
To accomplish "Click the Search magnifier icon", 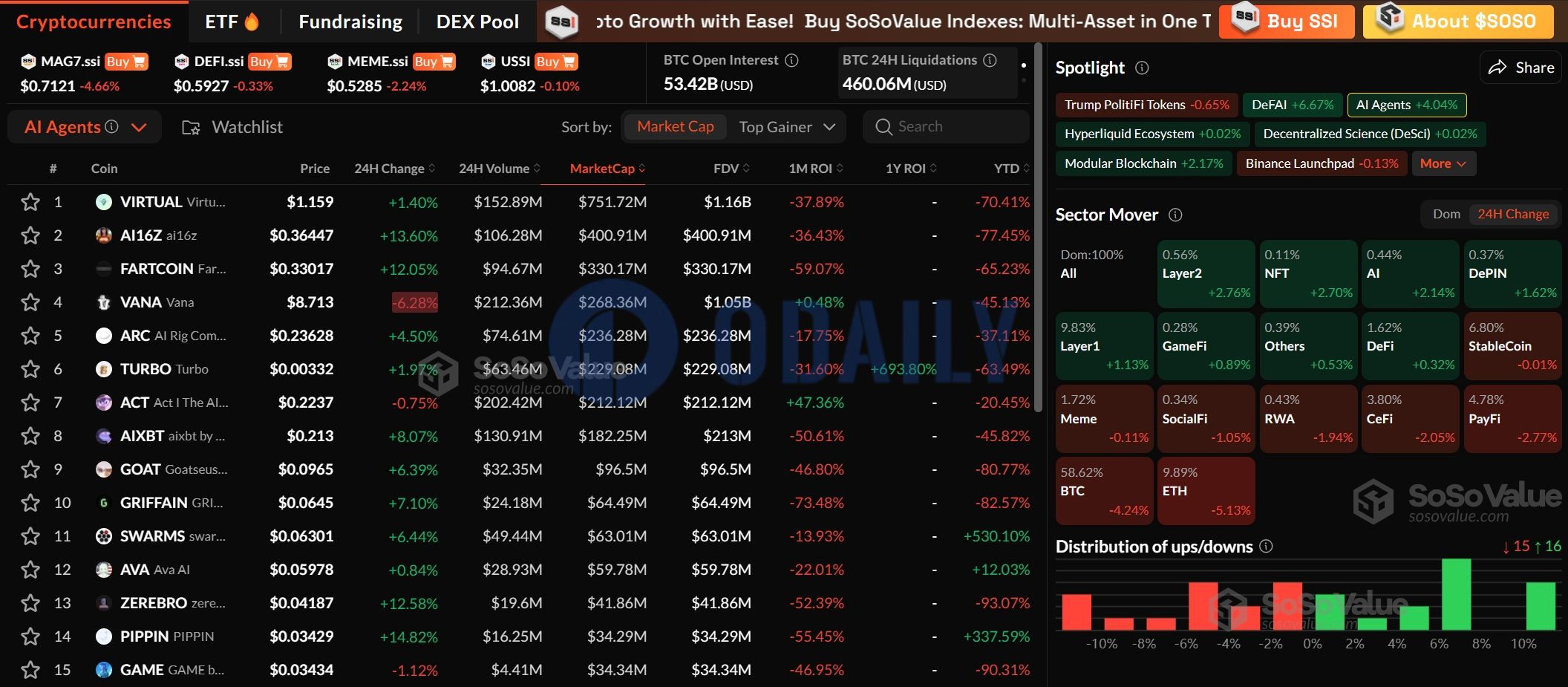I will [x=883, y=127].
